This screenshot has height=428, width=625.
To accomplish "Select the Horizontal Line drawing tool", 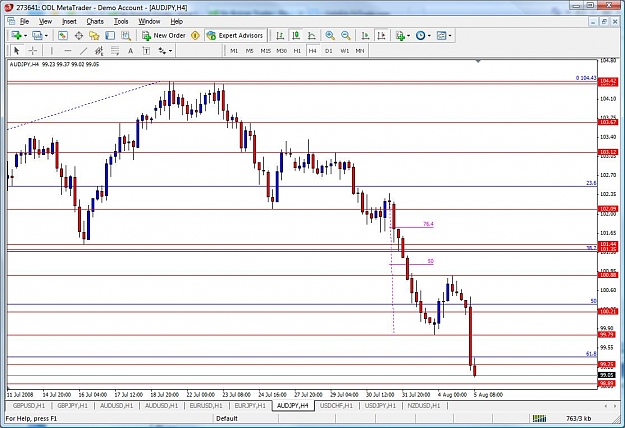I will [67, 51].
